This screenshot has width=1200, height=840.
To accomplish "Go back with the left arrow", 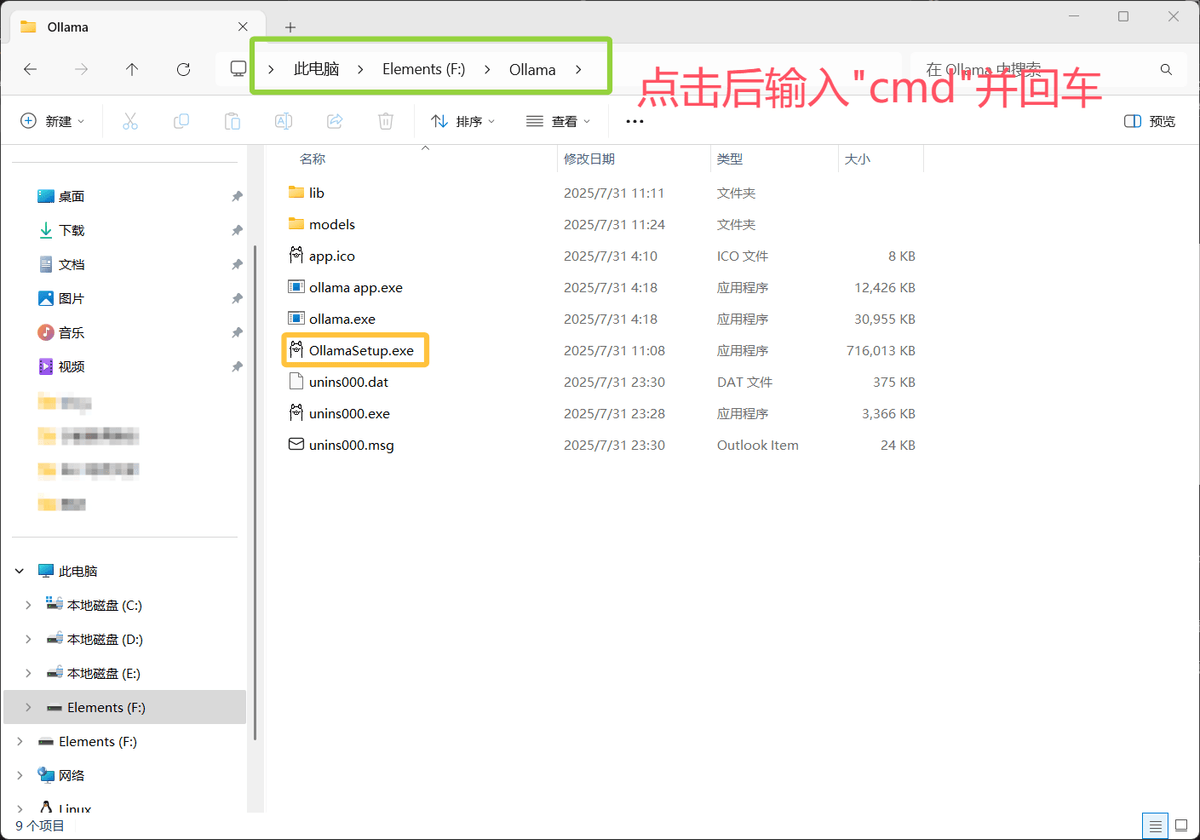I will click(x=30, y=69).
